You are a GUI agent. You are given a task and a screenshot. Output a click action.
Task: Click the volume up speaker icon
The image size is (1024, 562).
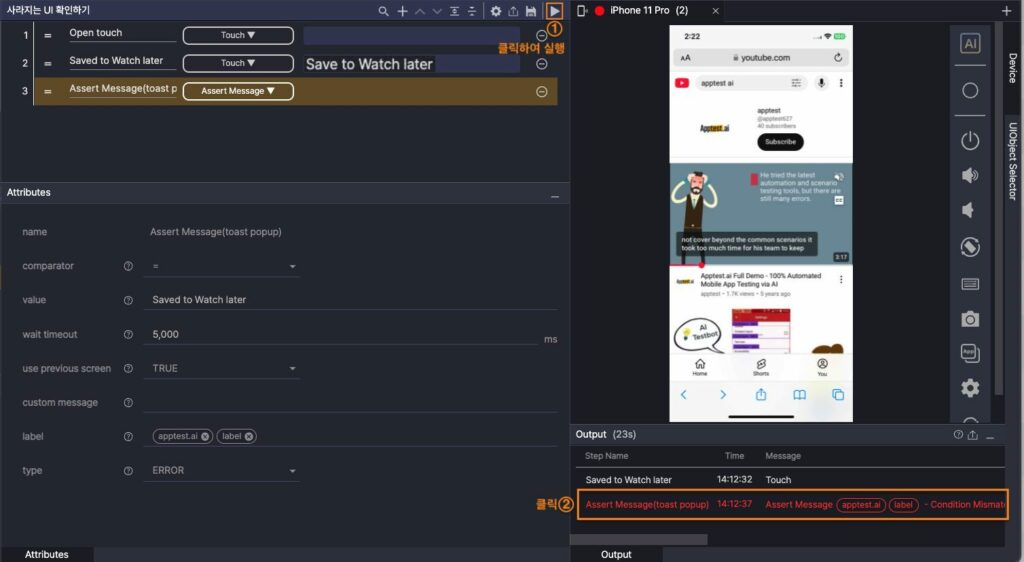tap(969, 176)
